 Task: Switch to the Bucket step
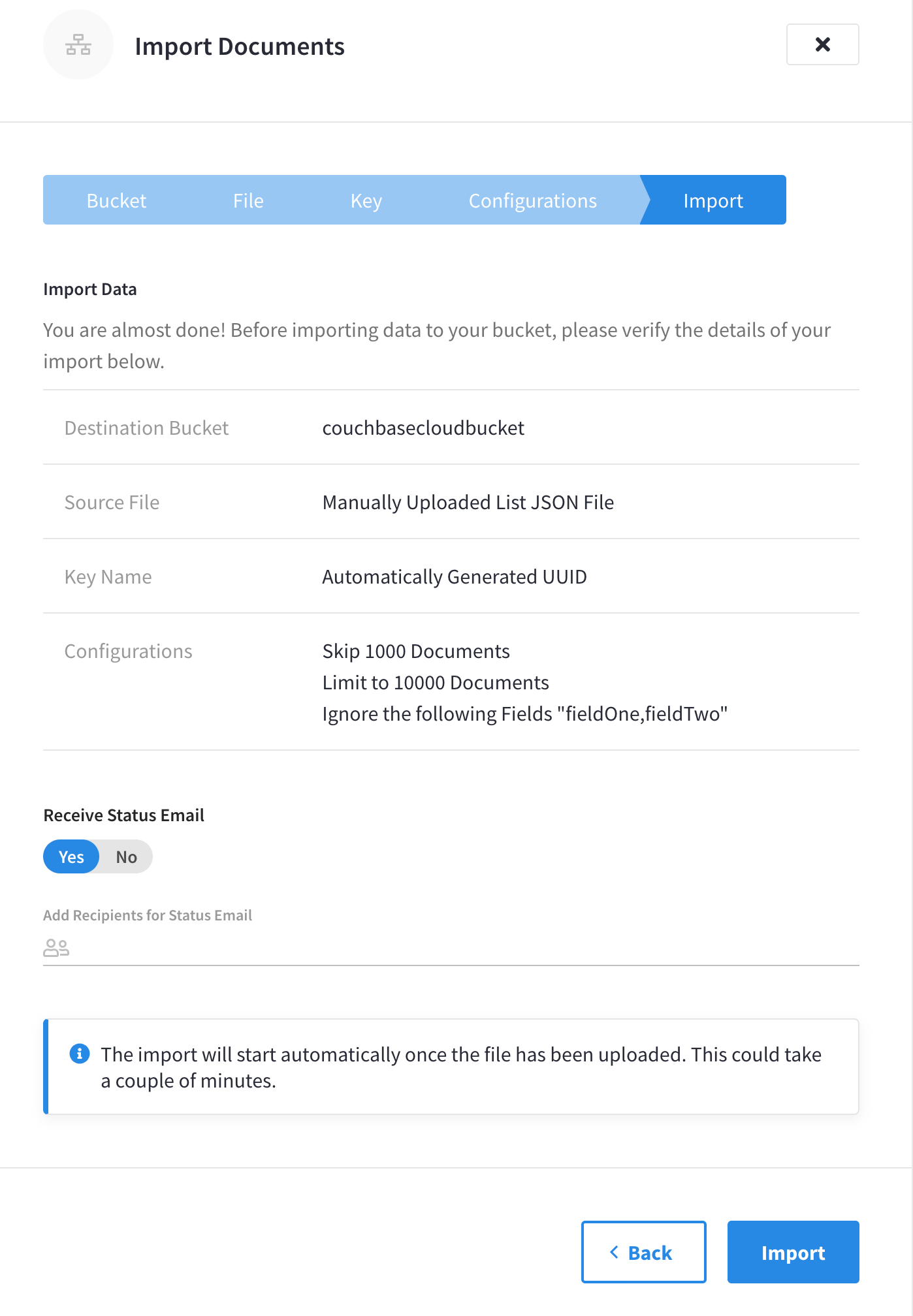point(116,200)
